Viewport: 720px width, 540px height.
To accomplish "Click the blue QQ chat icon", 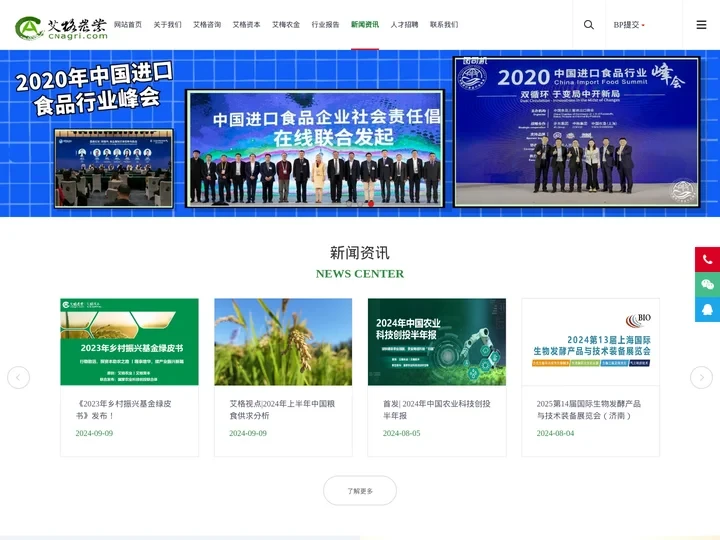I will pyautogui.click(x=707, y=309).
